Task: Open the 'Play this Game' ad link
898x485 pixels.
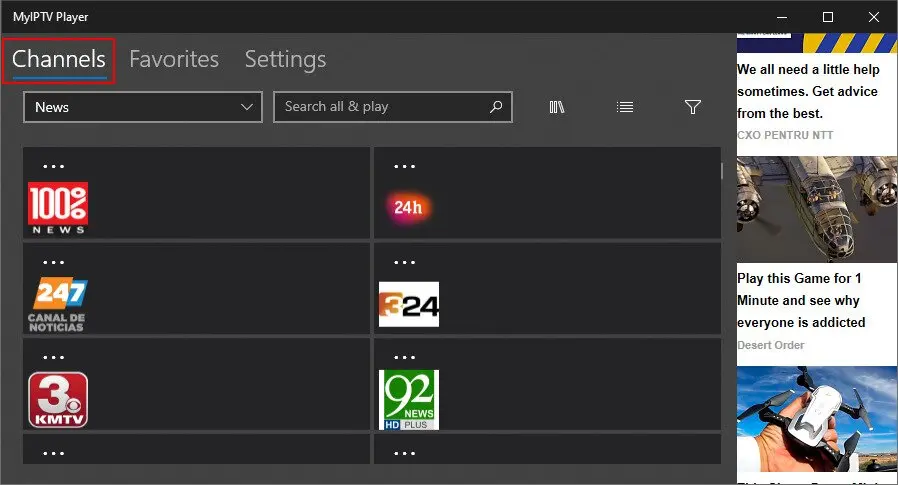Action: 801,300
